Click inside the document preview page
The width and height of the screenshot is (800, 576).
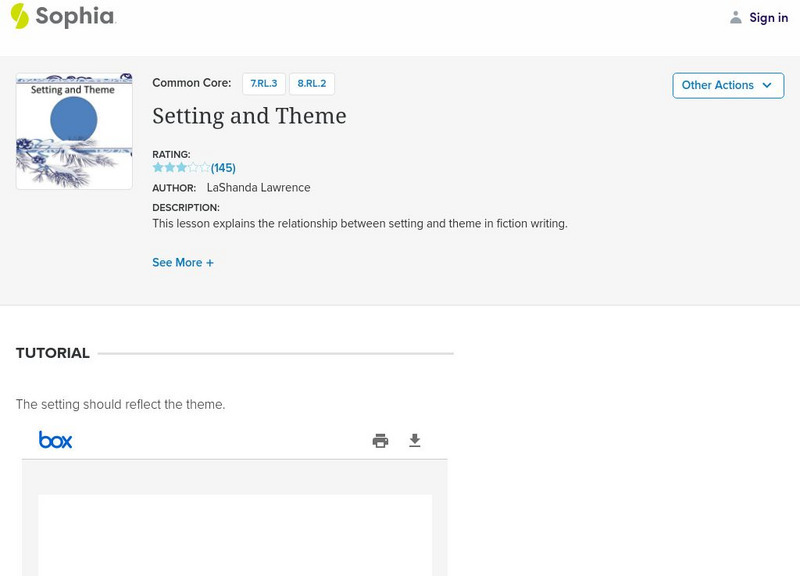pyautogui.click(x=235, y=535)
